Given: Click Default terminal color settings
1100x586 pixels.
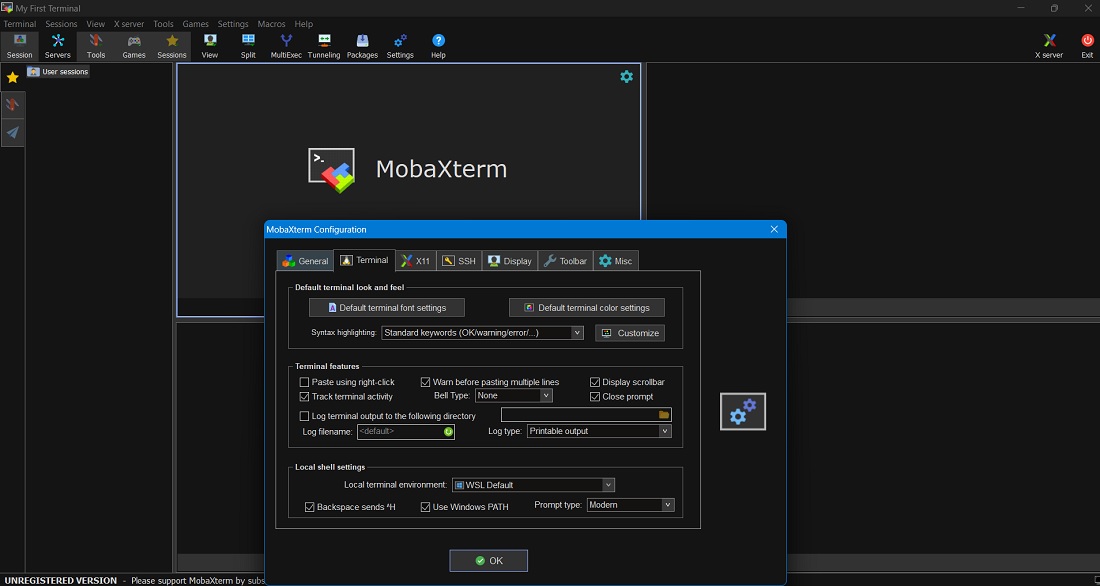Looking at the screenshot, I should point(587,307).
